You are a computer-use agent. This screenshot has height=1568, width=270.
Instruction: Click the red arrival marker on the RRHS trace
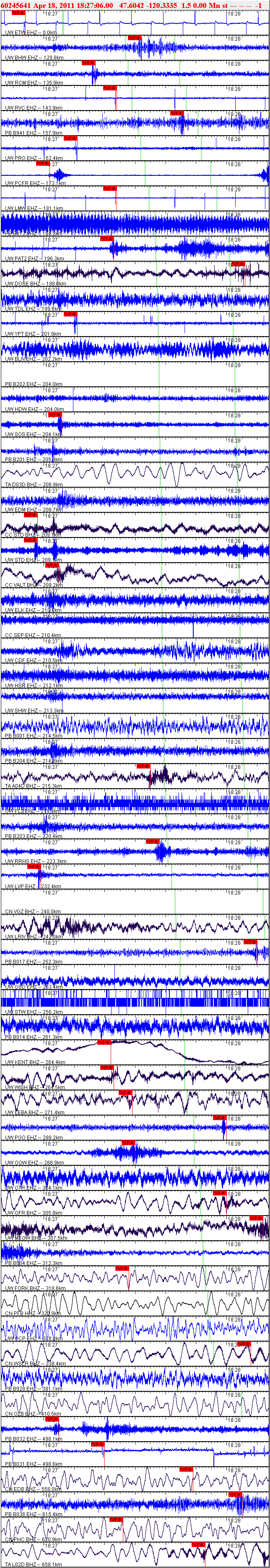152,841
